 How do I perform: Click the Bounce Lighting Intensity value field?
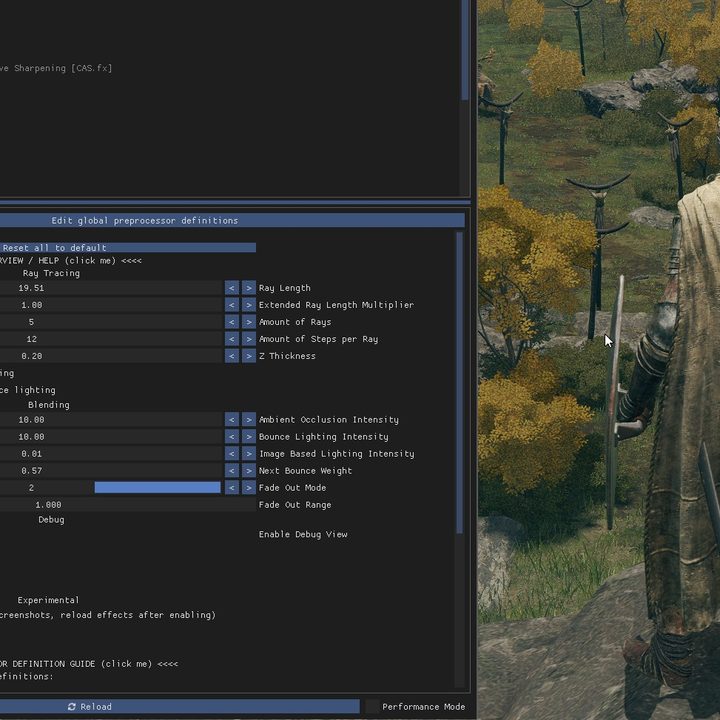[111, 437]
